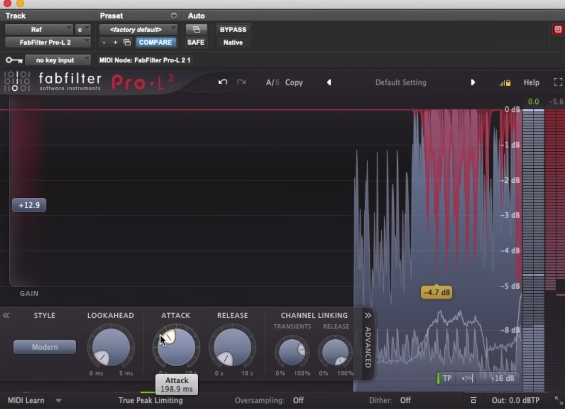Click the copy settings icon beside COMPARE
This screenshot has height=409, width=565.
[127, 43]
